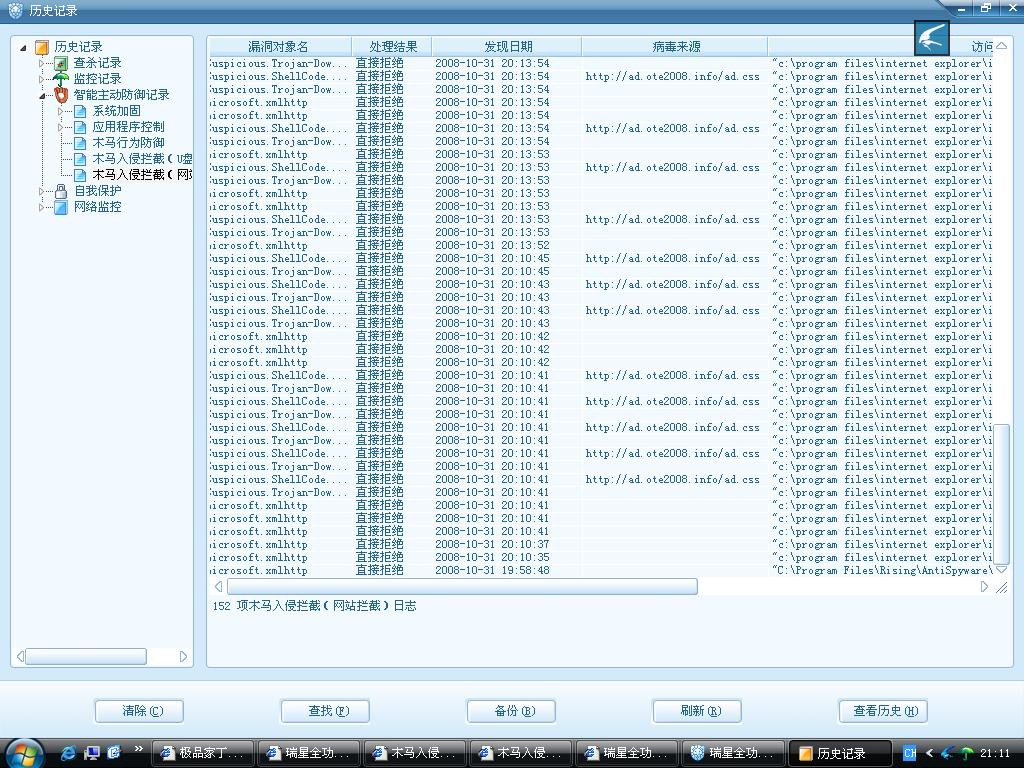Sort by 病毒来源 column header
Image resolution: width=1024 pixels, height=768 pixels.
coord(675,47)
